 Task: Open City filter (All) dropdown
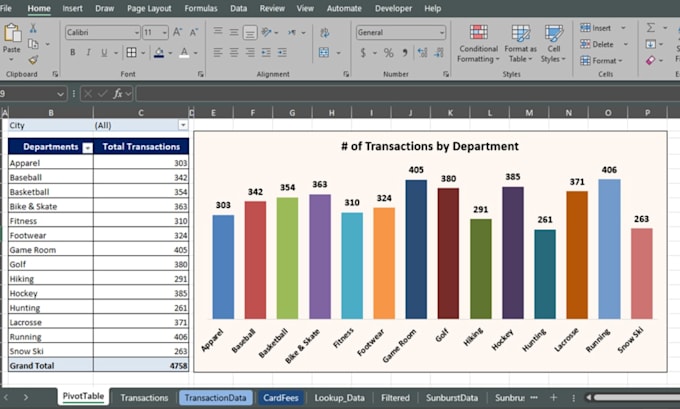tap(183, 125)
